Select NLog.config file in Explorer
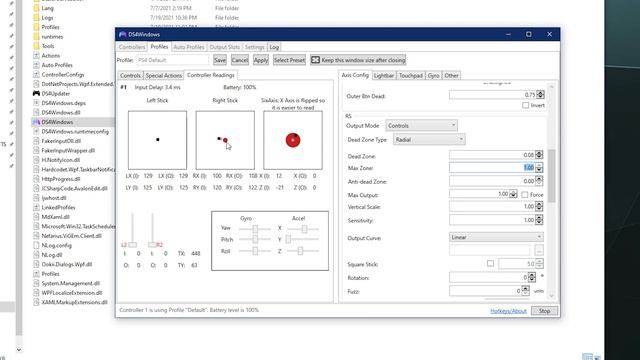The image size is (640, 360). [x=56, y=245]
